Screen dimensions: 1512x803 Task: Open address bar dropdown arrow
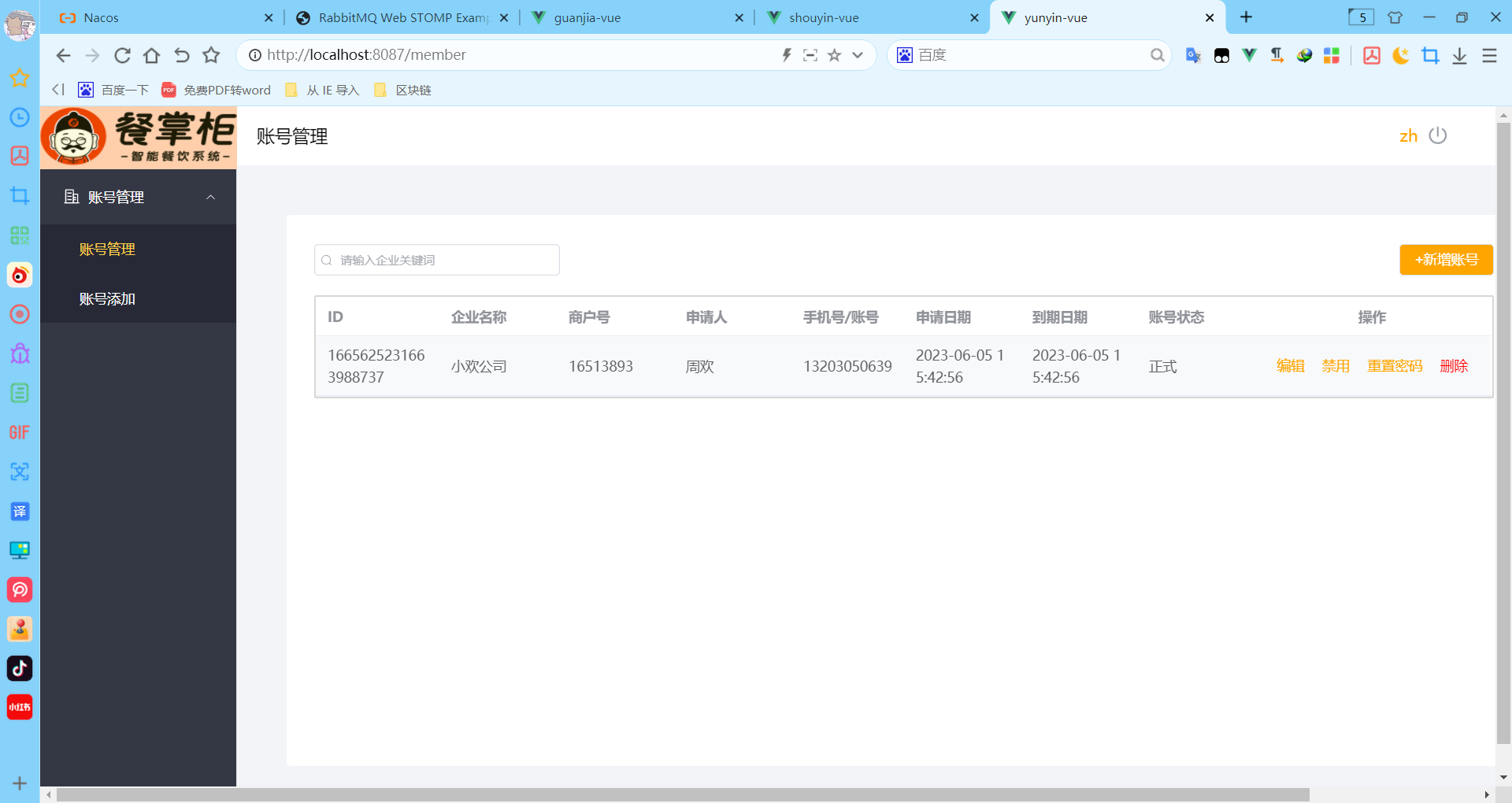(x=858, y=55)
